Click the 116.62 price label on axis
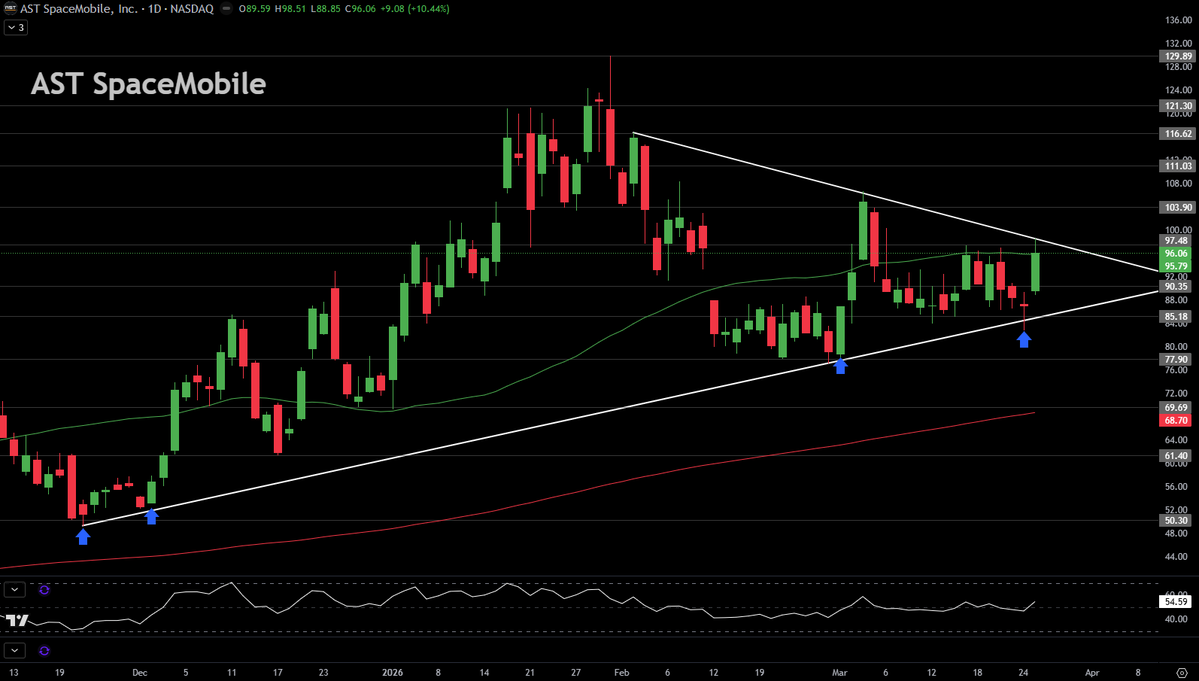 1177,134
